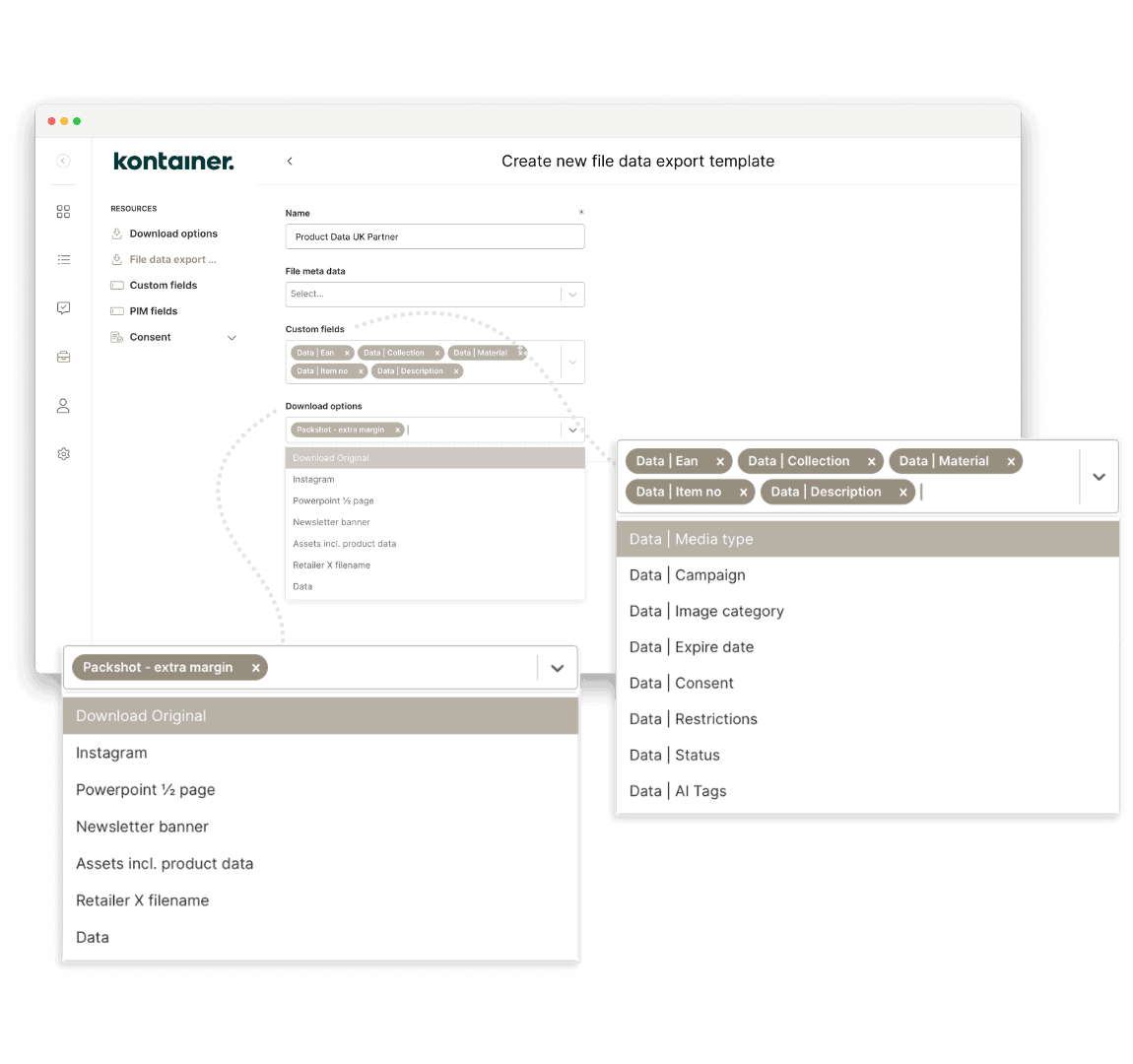Open the briefcase icon in the sidebar
Image resolution: width=1133 pixels, height=1064 pixels.
point(63,357)
